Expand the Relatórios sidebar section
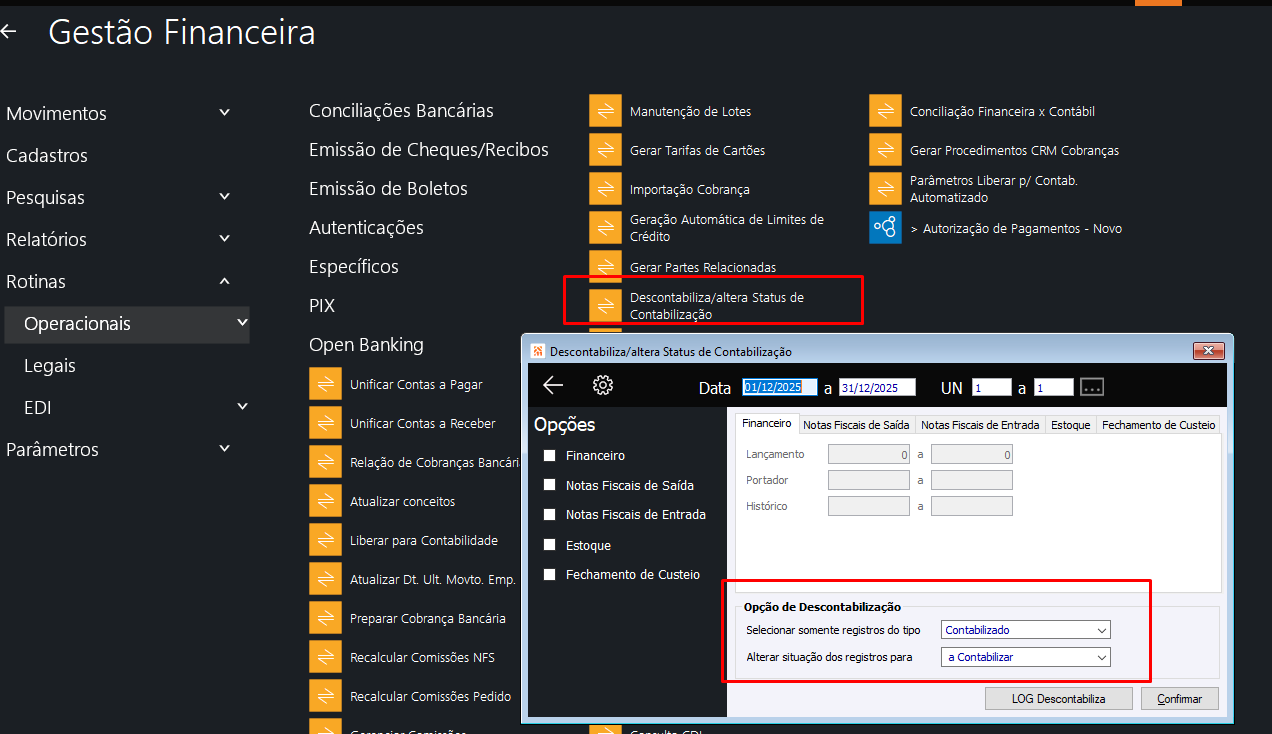This screenshot has width=1272, height=734. (x=225, y=239)
